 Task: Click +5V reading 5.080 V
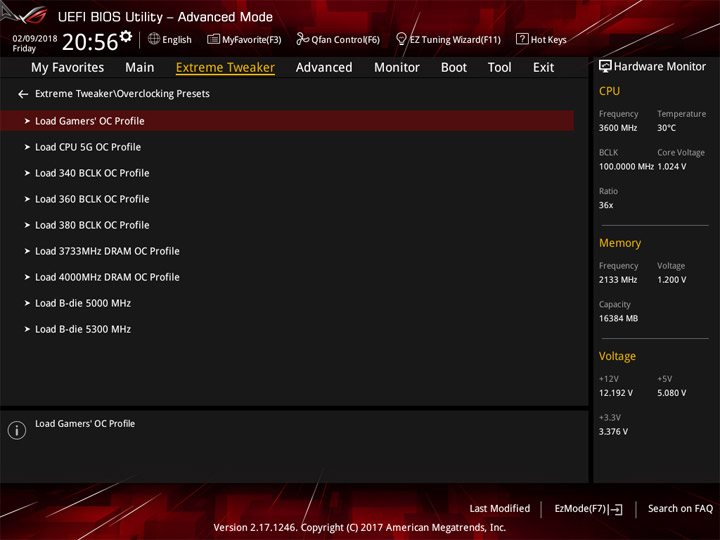click(672, 394)
